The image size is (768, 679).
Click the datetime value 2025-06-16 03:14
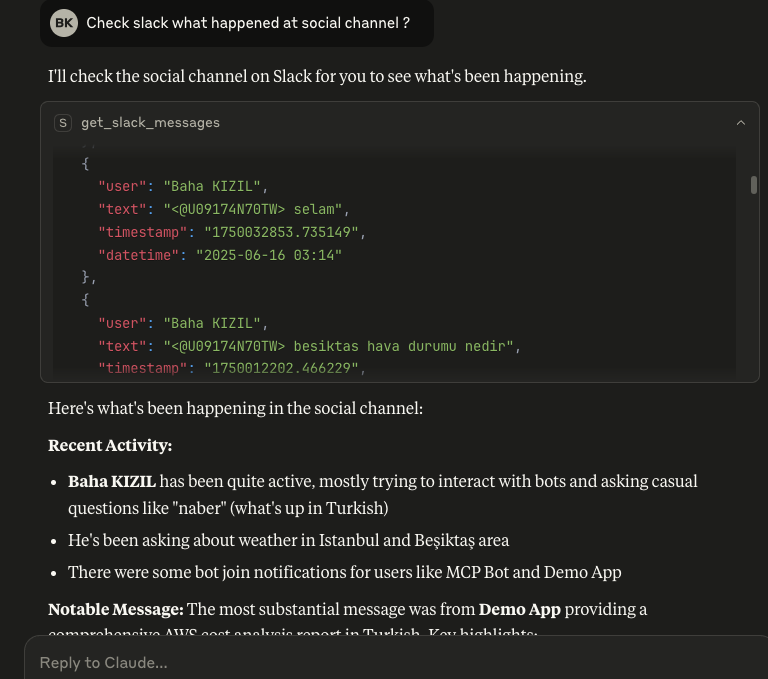269,255
